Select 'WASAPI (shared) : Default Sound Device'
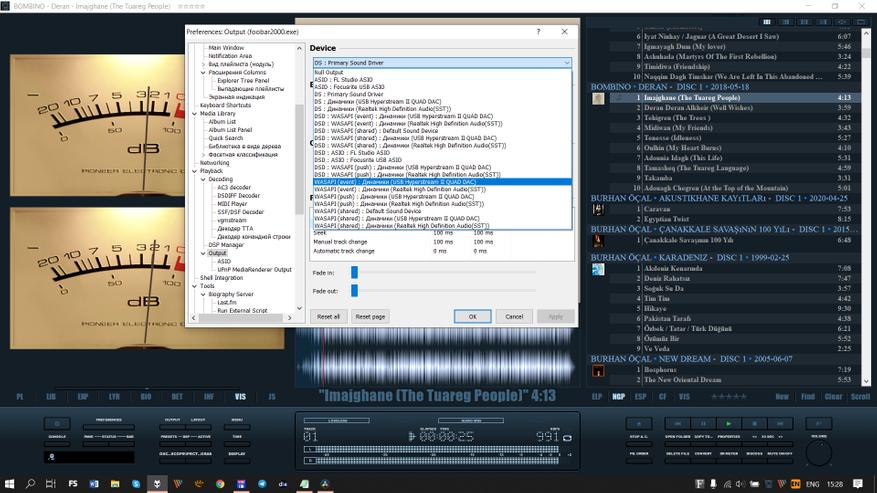The width and height of the screenshot is (877, 493). pyautogui.click(x=442, y=212)
